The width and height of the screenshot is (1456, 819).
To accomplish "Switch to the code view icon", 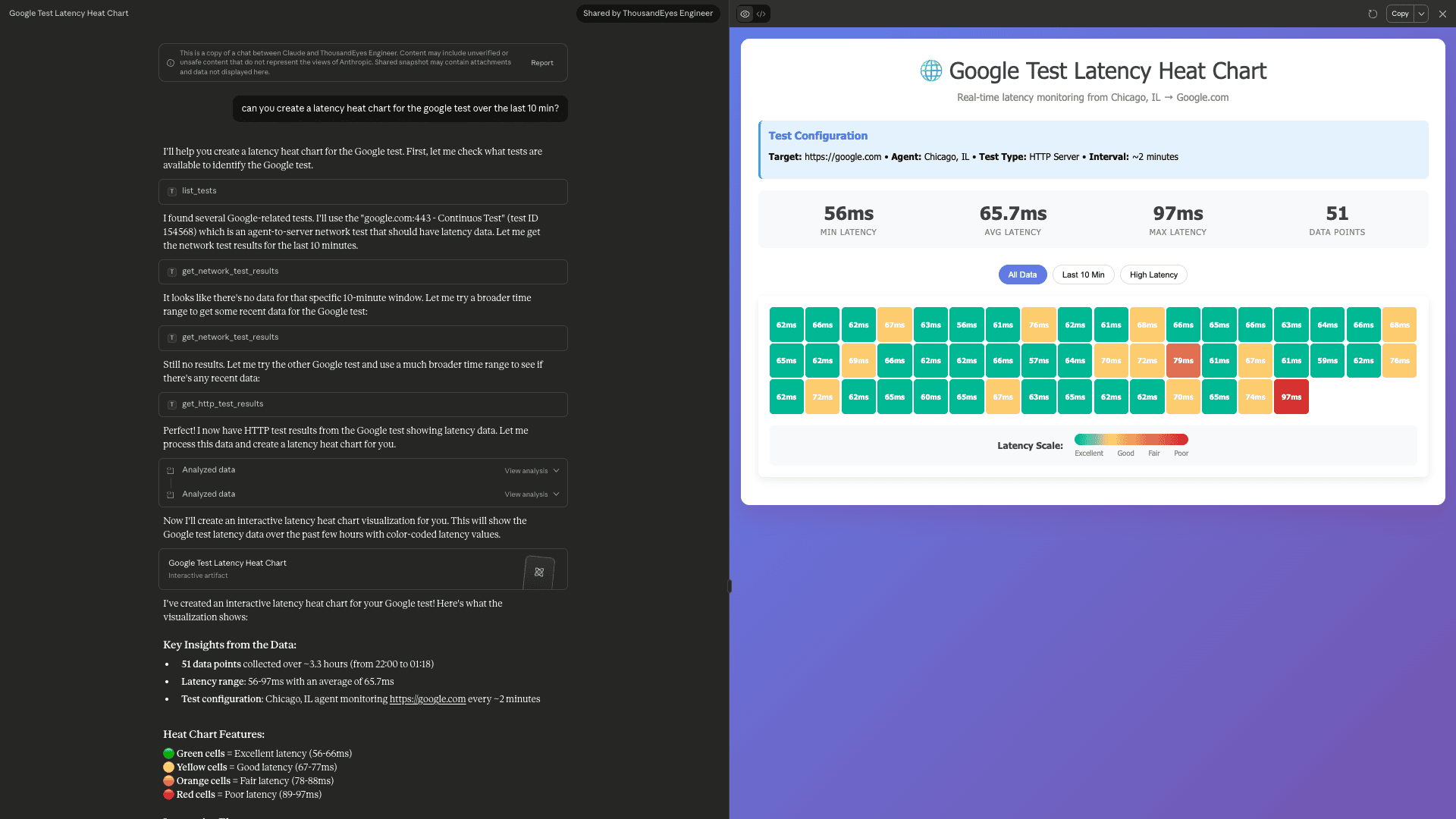I will pos(761,14).
